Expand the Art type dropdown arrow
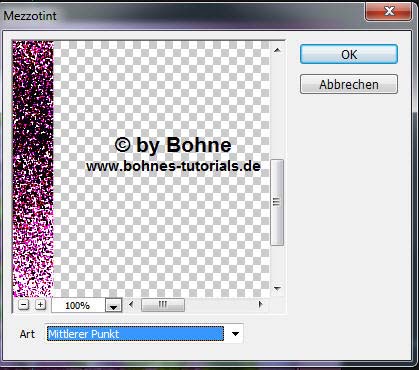This screenshot has width=419, height=370. pos(235,334)
